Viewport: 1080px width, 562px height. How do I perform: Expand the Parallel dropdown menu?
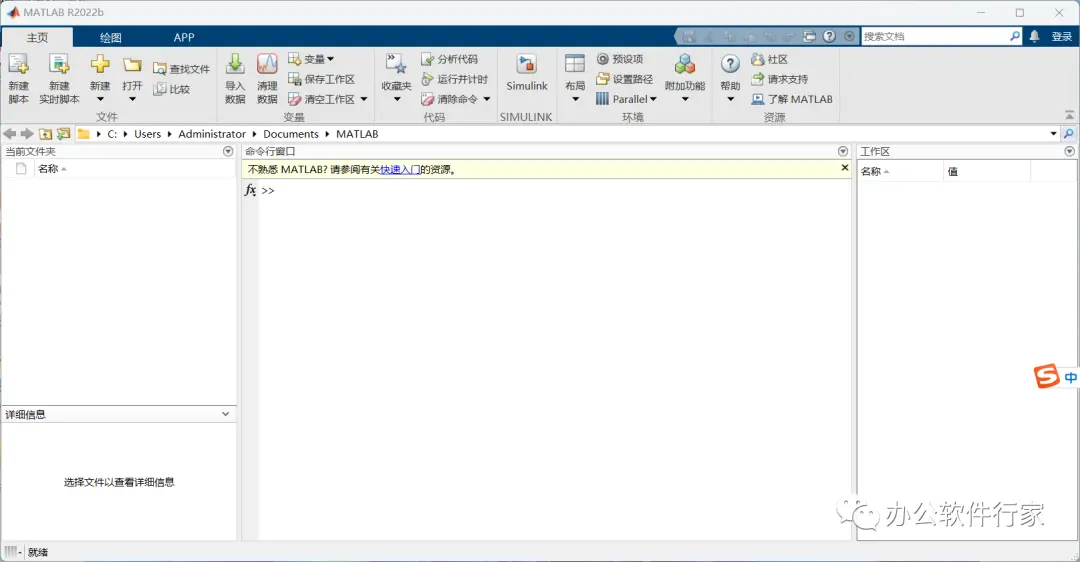653,99
